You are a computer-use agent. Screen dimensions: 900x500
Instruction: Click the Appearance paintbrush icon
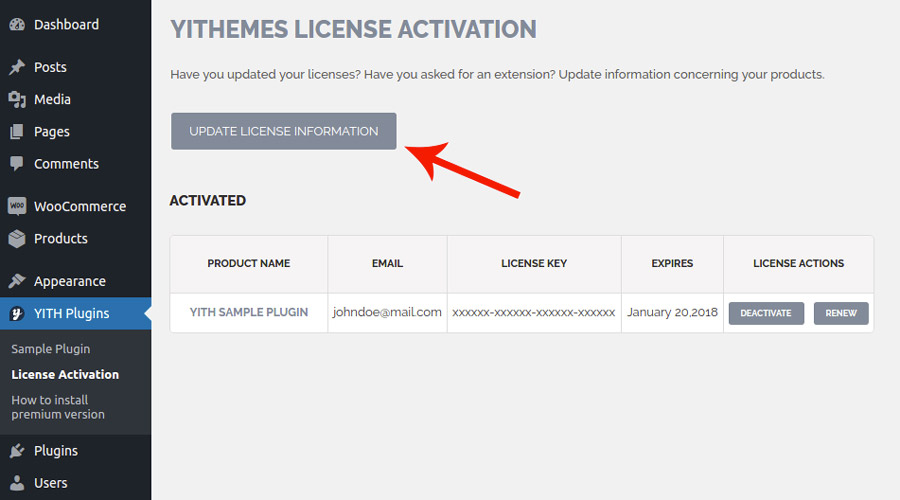(17, 281)
